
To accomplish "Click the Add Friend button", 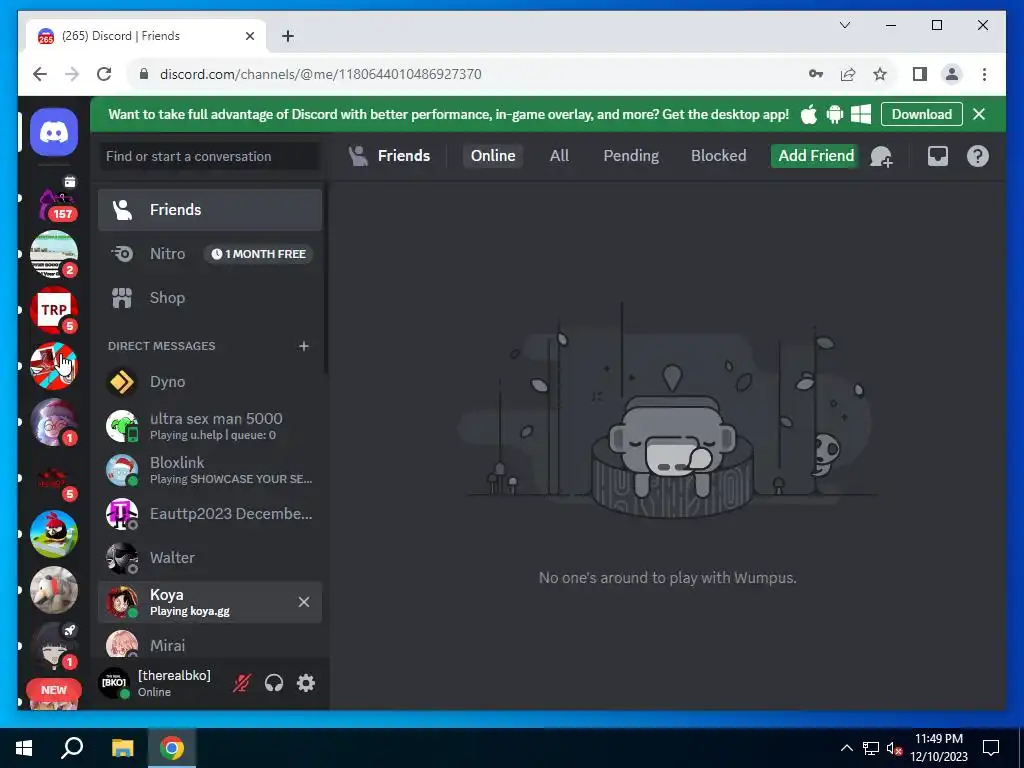I will coord(816,155).
